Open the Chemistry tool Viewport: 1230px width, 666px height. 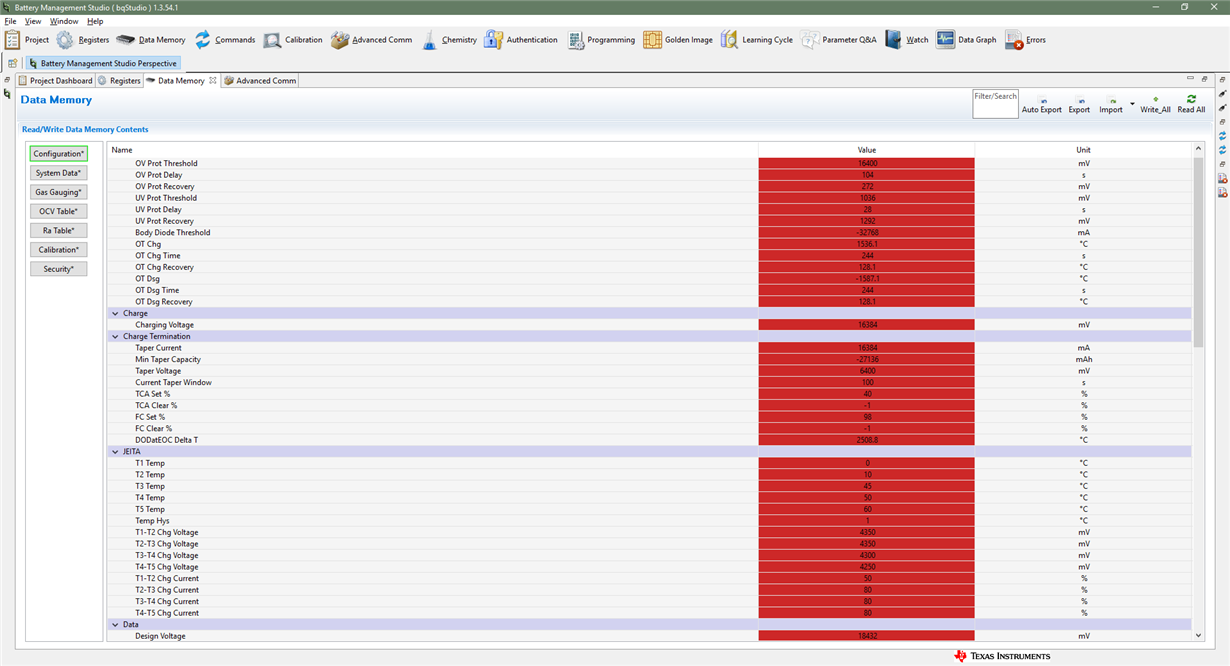click(448, 40)
